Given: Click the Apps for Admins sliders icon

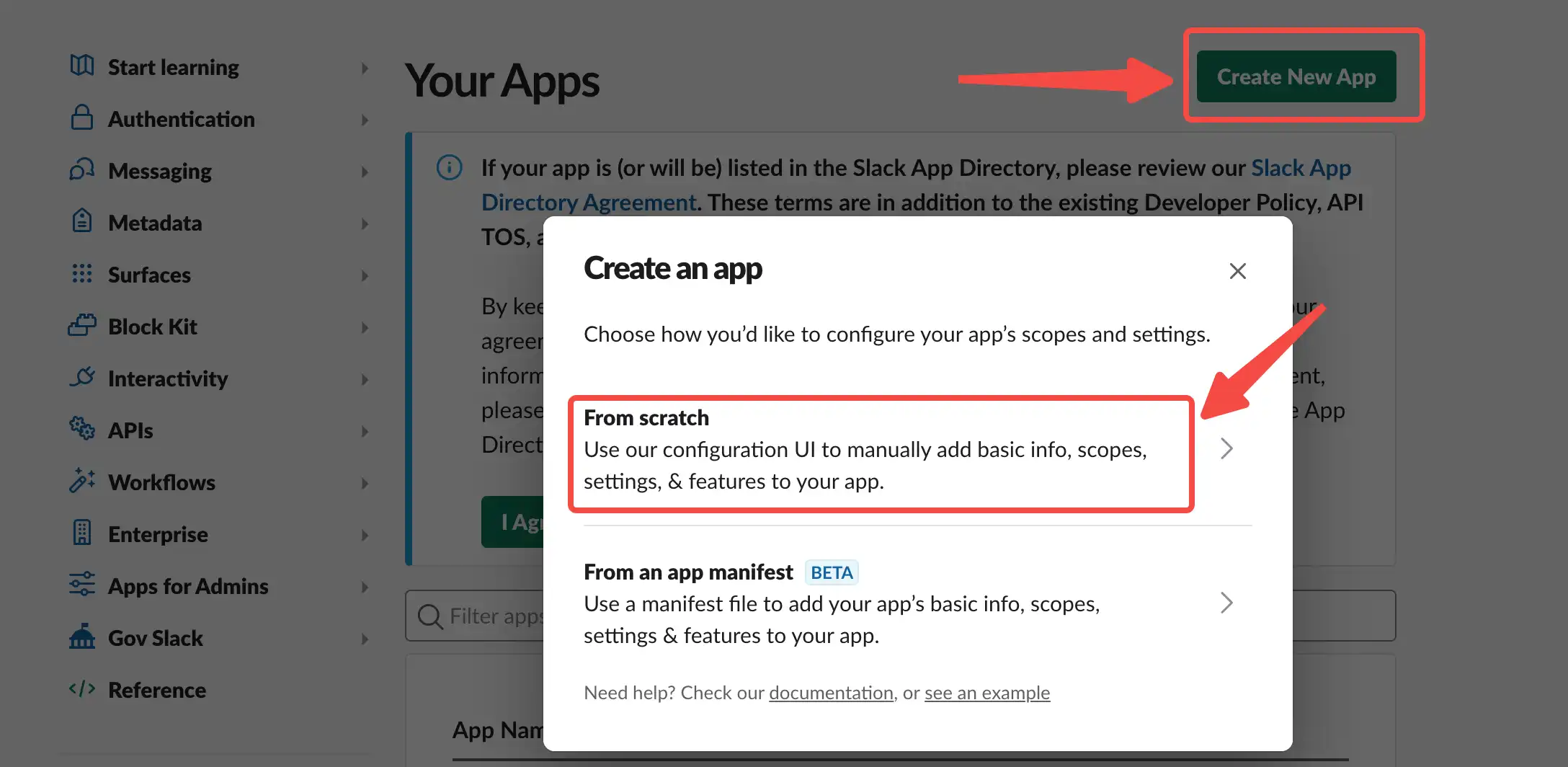Looking at the screenshot, I should [82, 584].
